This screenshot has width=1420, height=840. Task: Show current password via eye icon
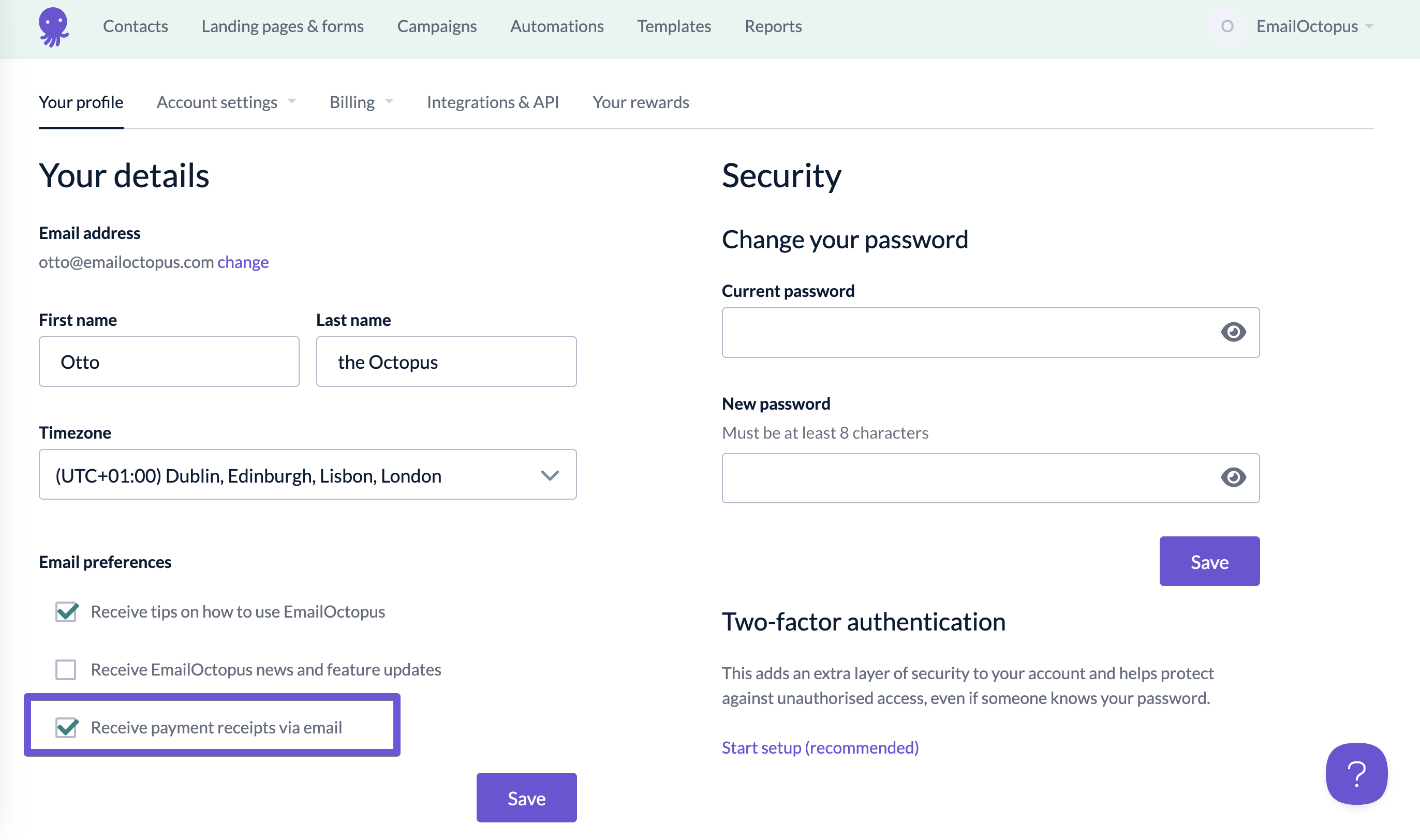pyautogui.click(x=1233, y=332)
